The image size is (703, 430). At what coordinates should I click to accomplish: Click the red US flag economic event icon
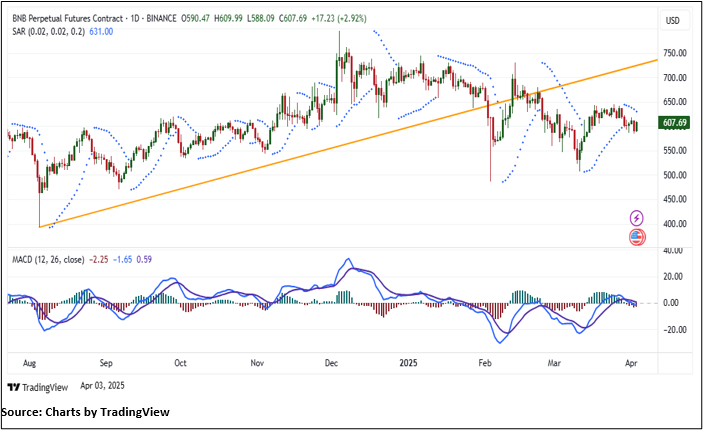click(637, 237)
